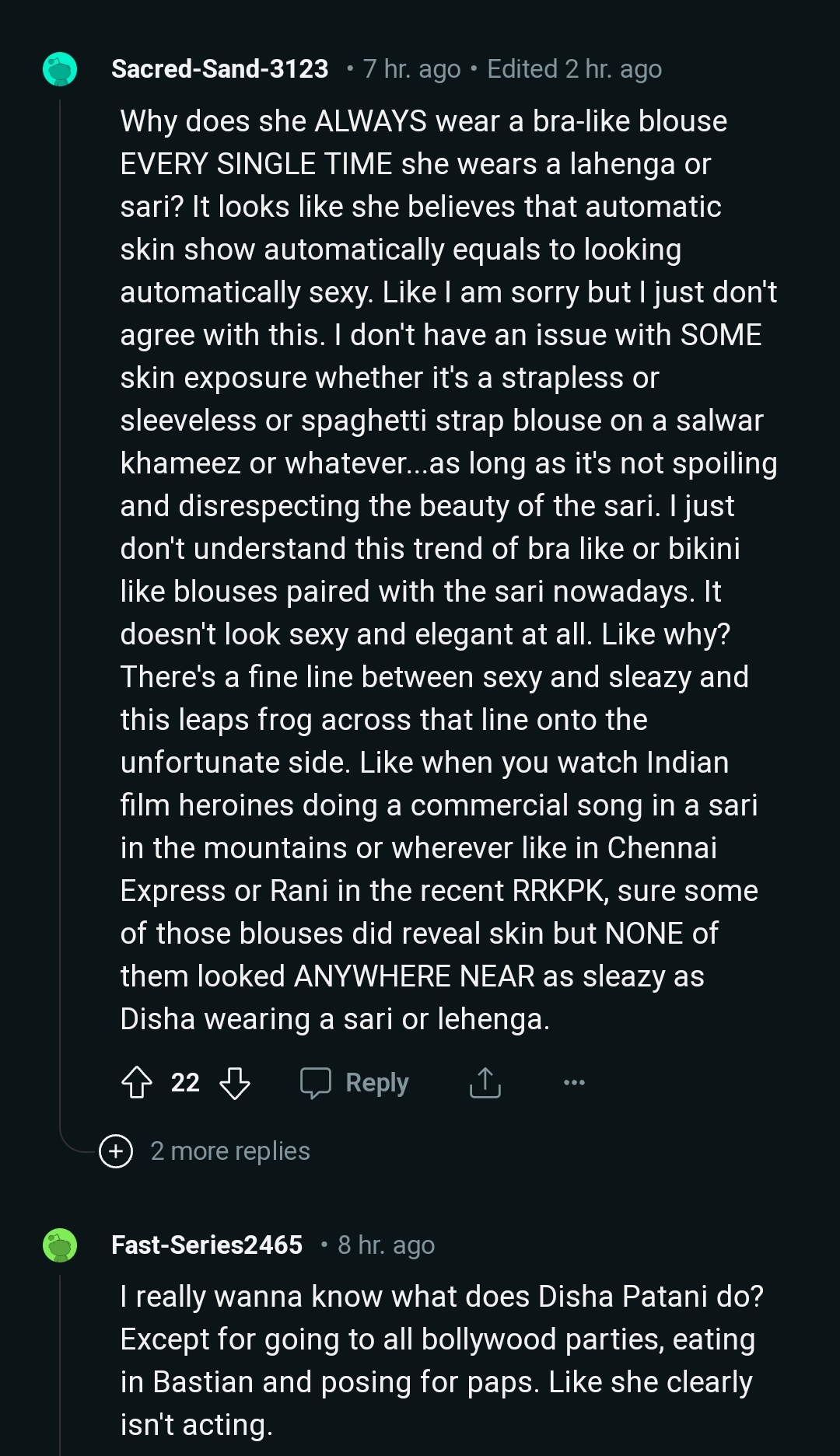Tap the "Edited 2 hr. ago" label
The image size is (840, 1456).
[574, 69]
